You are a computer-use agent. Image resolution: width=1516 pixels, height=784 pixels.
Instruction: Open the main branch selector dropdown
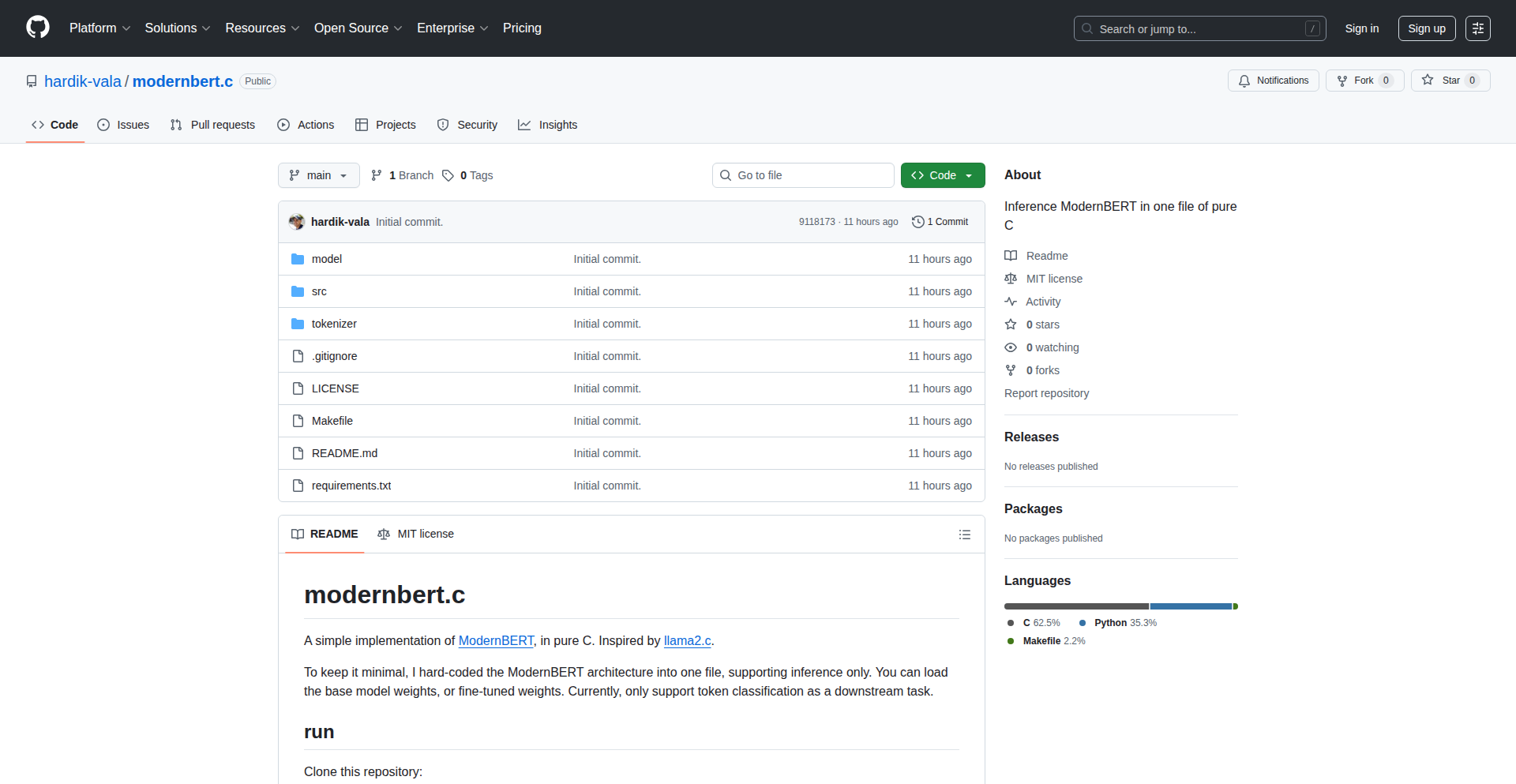(x=319, y=175)
